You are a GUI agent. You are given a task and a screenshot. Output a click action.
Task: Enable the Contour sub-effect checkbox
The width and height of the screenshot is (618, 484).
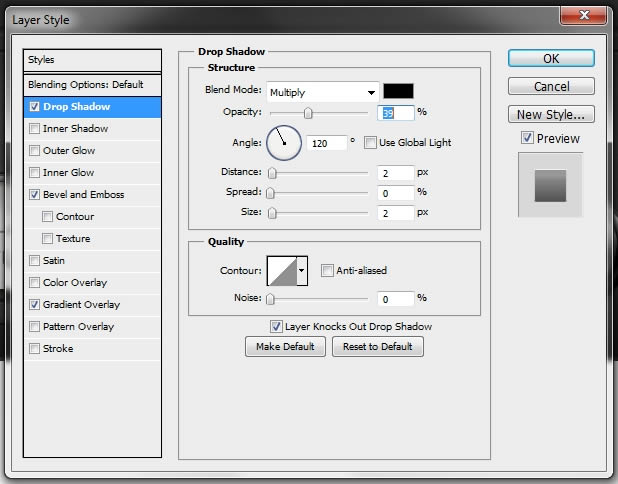[47, 216]
